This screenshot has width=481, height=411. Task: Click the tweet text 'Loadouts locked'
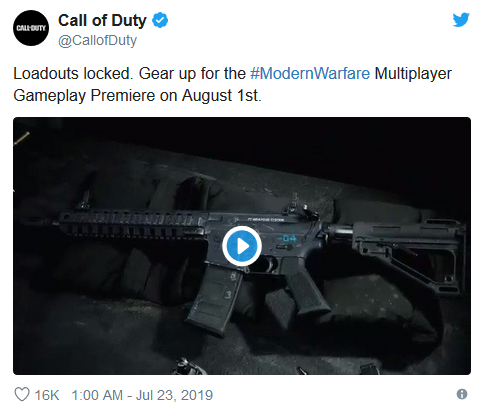pos(73,73)
